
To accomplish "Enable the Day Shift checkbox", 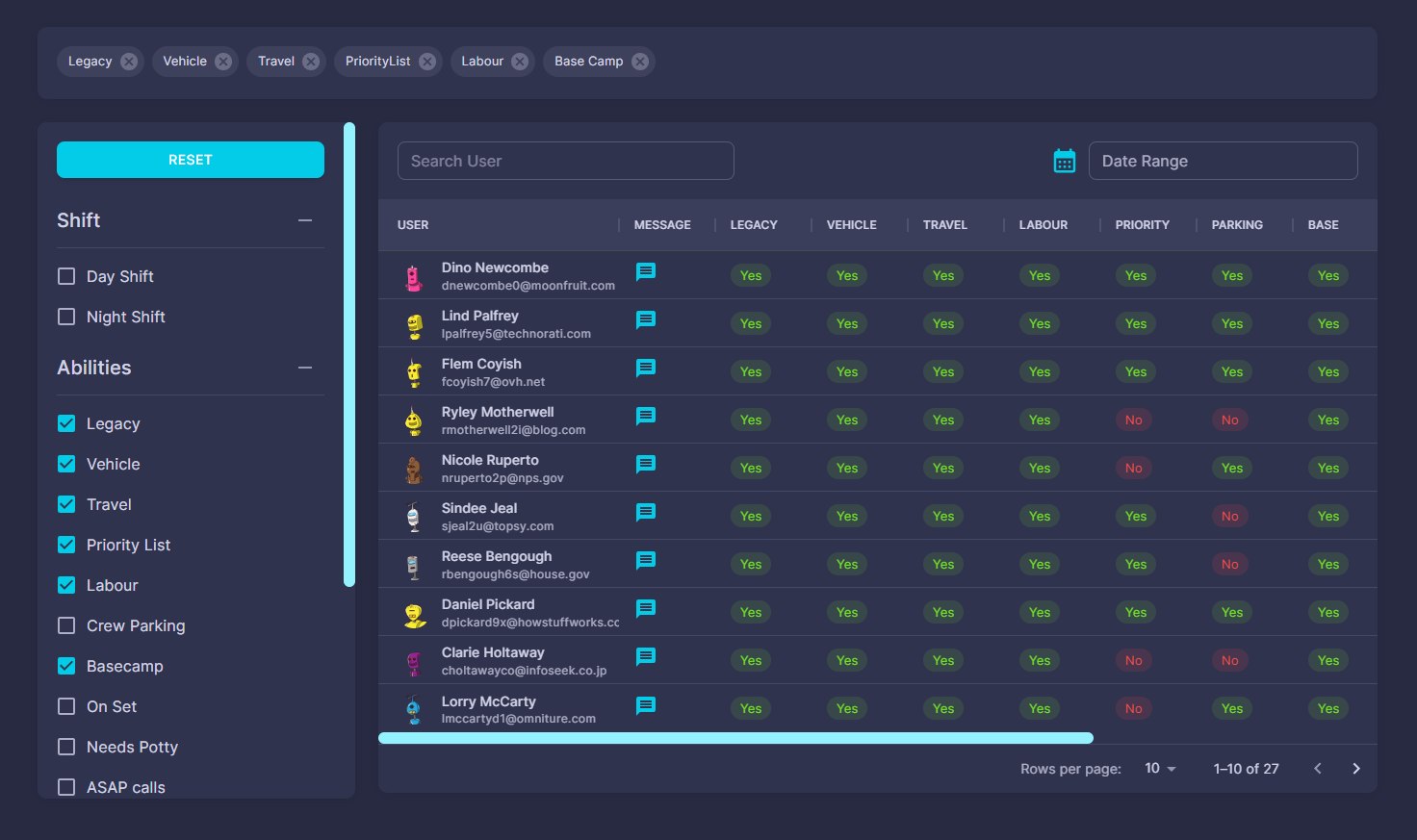I will [66, 276].
